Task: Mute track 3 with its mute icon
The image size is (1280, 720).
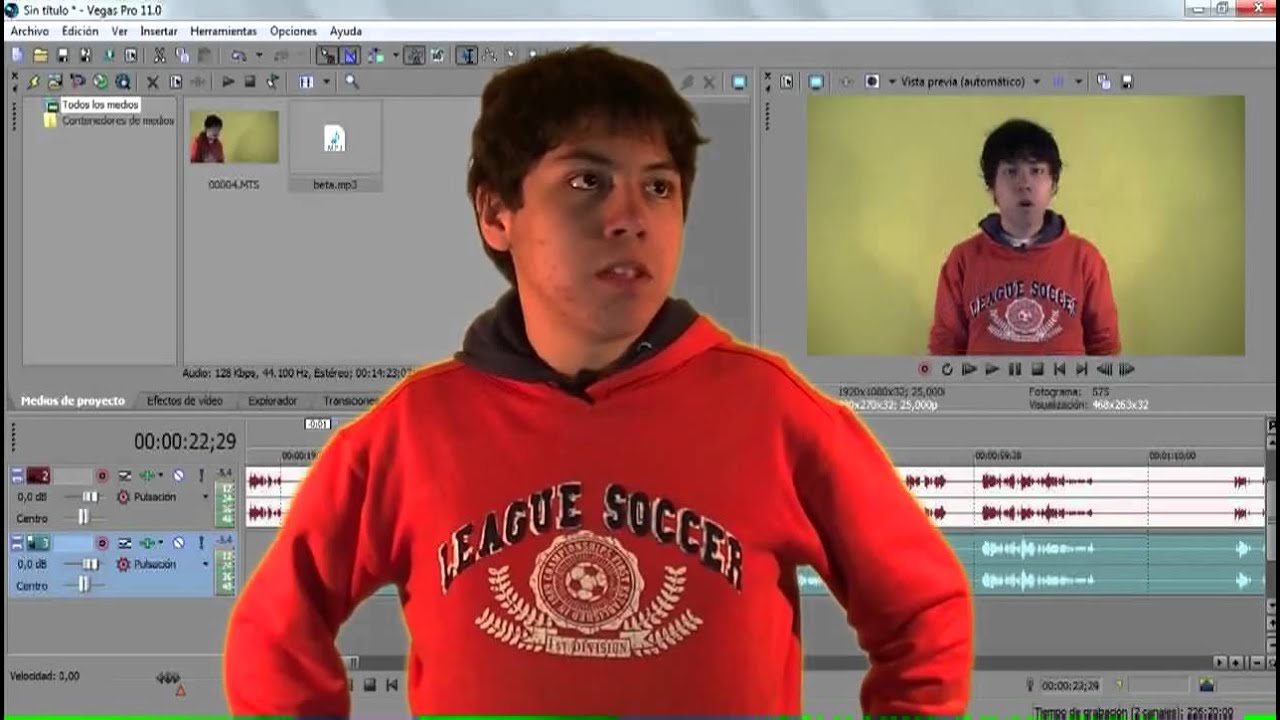Action: (x=178, y=543)
